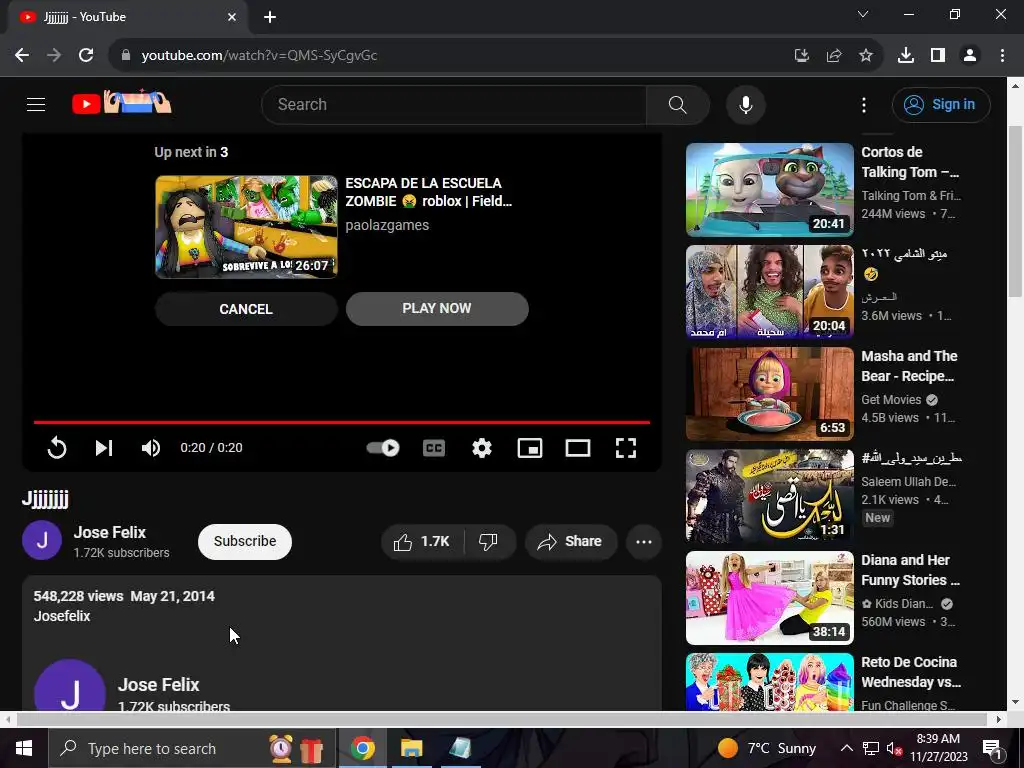This screenshot has height=768, width=1024.
Task: Install app icon in address bar
Action: [801, 56]
